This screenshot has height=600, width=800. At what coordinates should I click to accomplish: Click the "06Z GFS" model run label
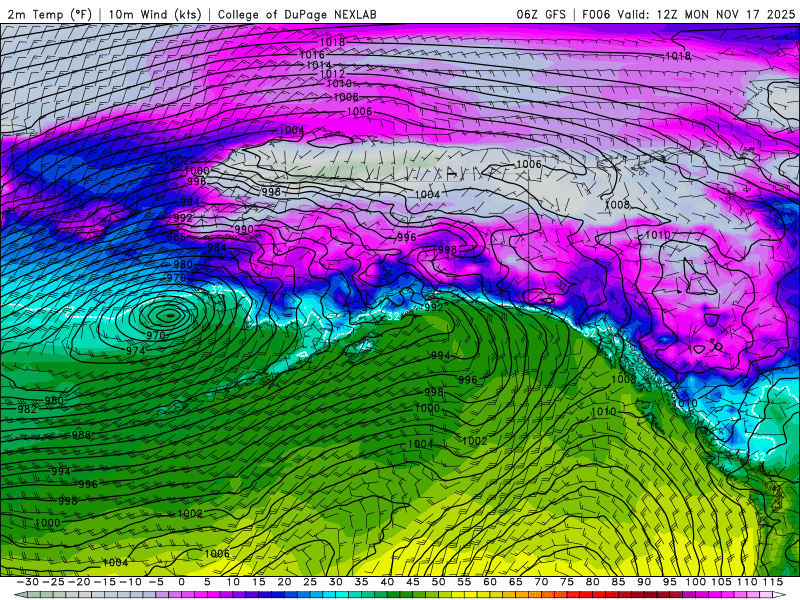pyautogui.click(x=541, y=14)
